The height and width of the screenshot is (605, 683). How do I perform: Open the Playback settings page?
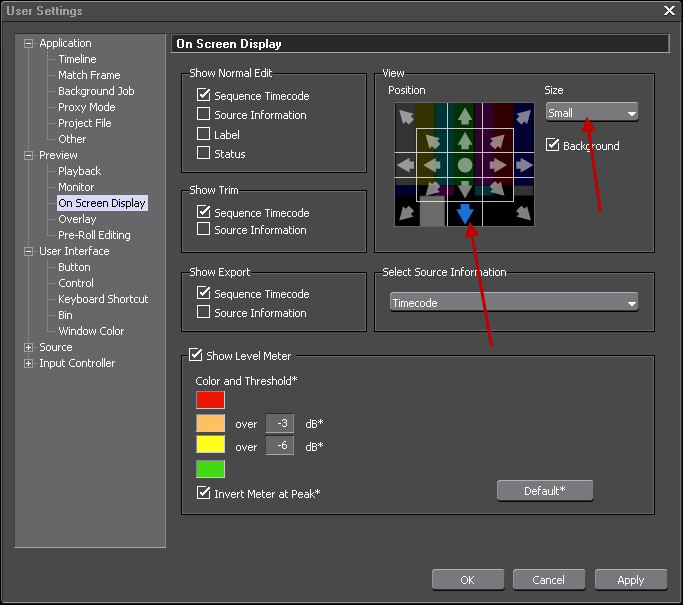(79, 171)
